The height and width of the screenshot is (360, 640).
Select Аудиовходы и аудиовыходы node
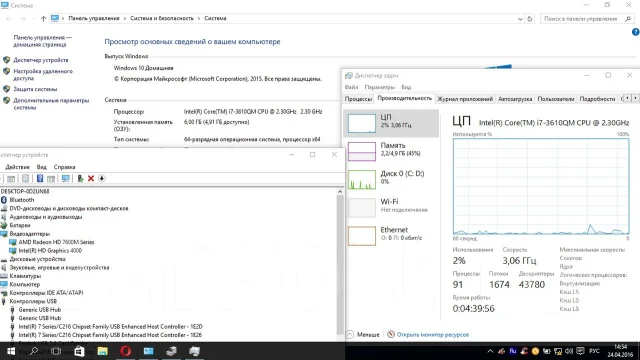tap(46, 217)
